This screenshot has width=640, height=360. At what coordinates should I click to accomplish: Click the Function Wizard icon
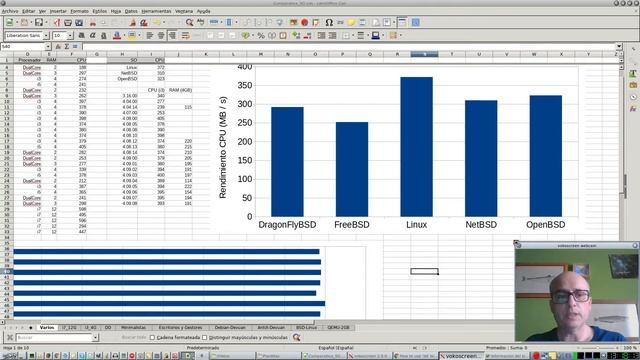pos(58,47)
